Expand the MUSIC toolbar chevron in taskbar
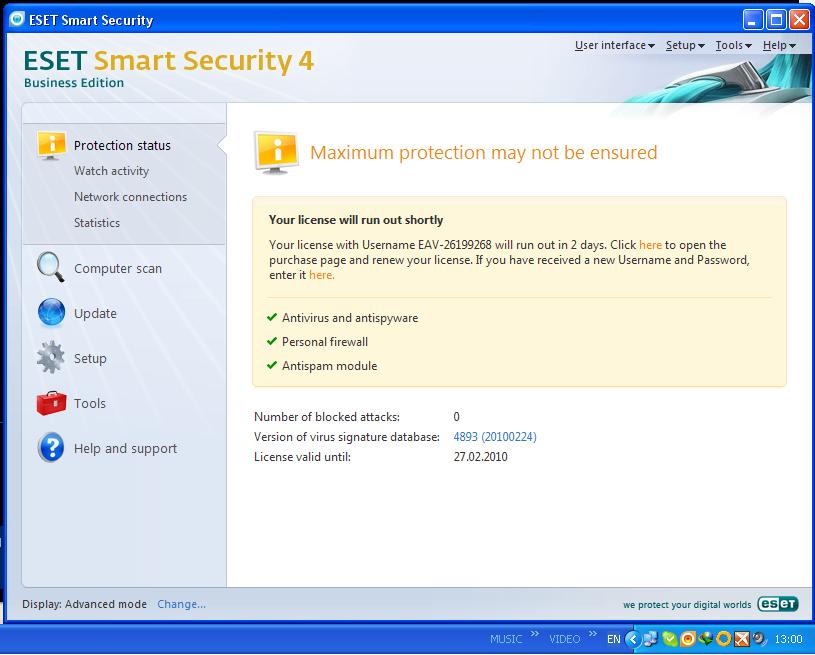This screenshot has height=655, width=815. [535, 634]
